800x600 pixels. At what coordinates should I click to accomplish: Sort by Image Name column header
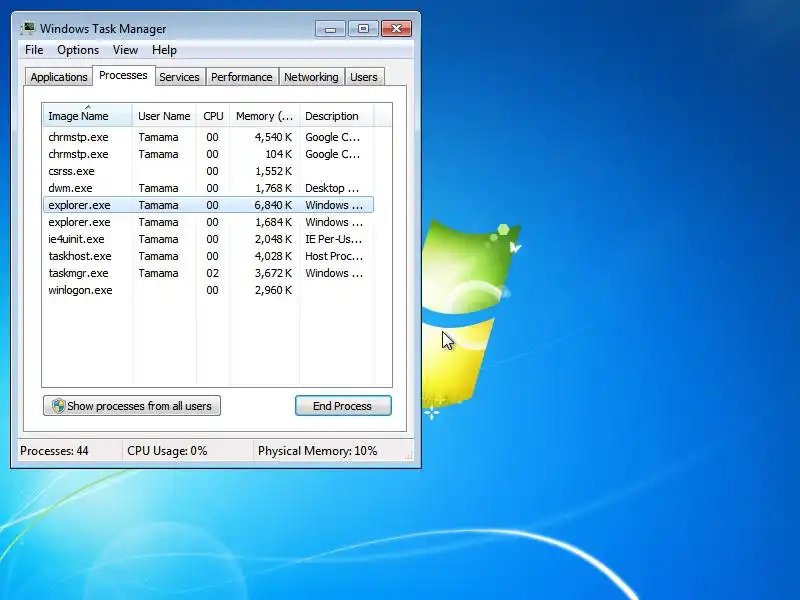click(87, 116)
